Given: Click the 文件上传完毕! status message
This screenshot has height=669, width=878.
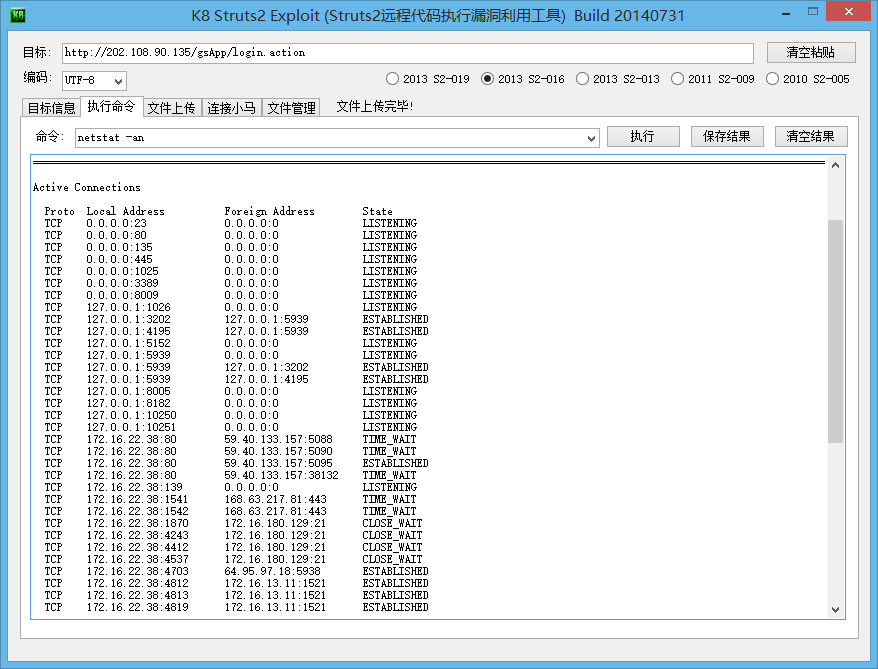Looking at the screenshot, I should pos(375,106).
